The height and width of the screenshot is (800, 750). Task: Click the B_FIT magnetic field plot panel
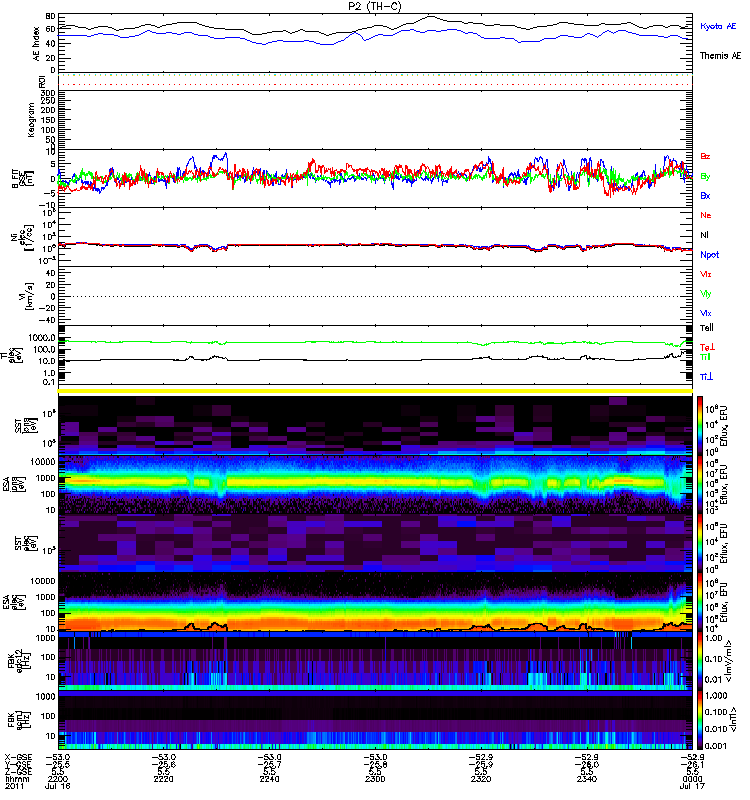click(x=376, y=179)
